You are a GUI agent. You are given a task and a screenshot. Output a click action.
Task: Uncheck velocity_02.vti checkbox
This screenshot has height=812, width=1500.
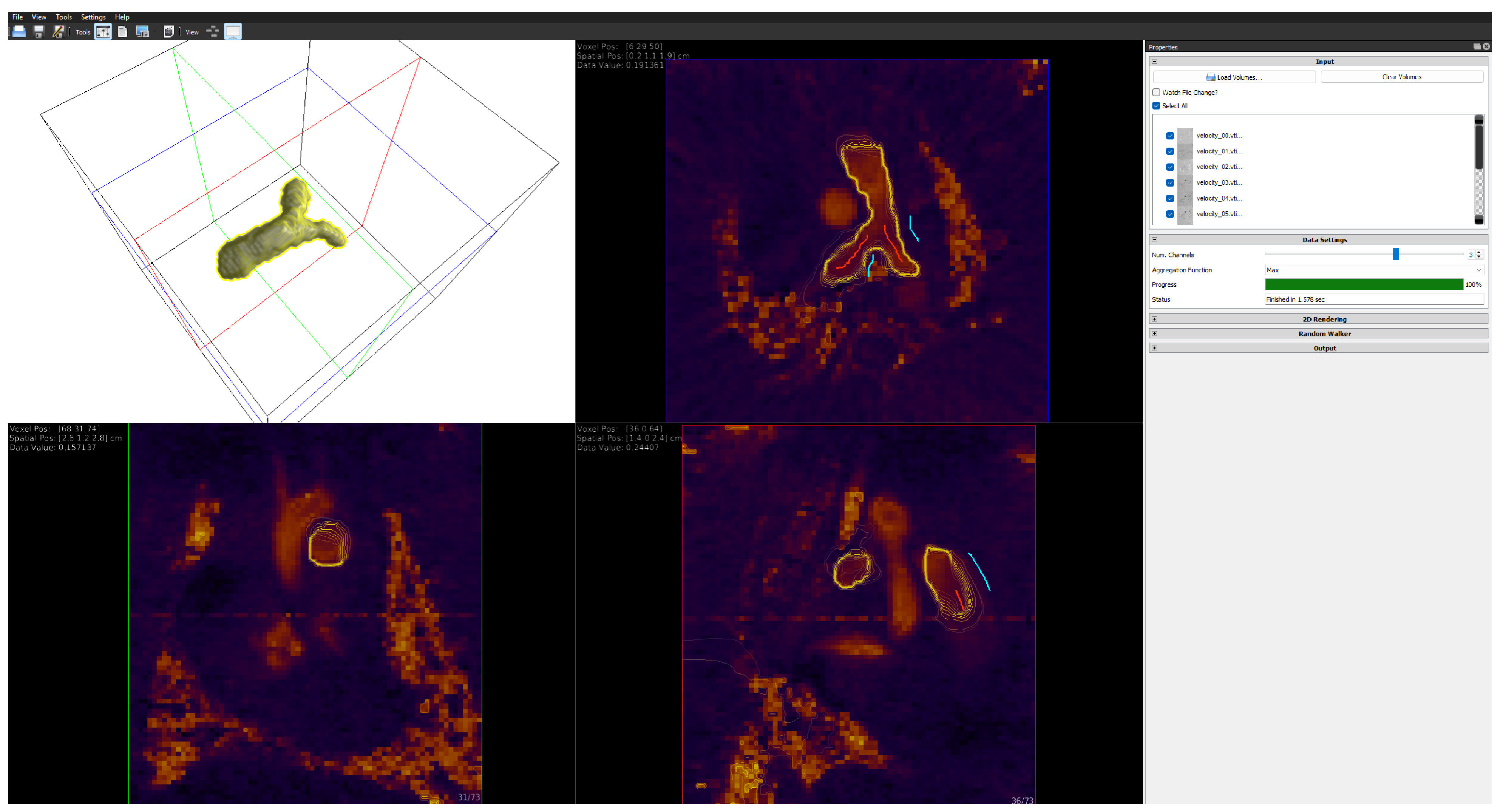coord(1170,167)
